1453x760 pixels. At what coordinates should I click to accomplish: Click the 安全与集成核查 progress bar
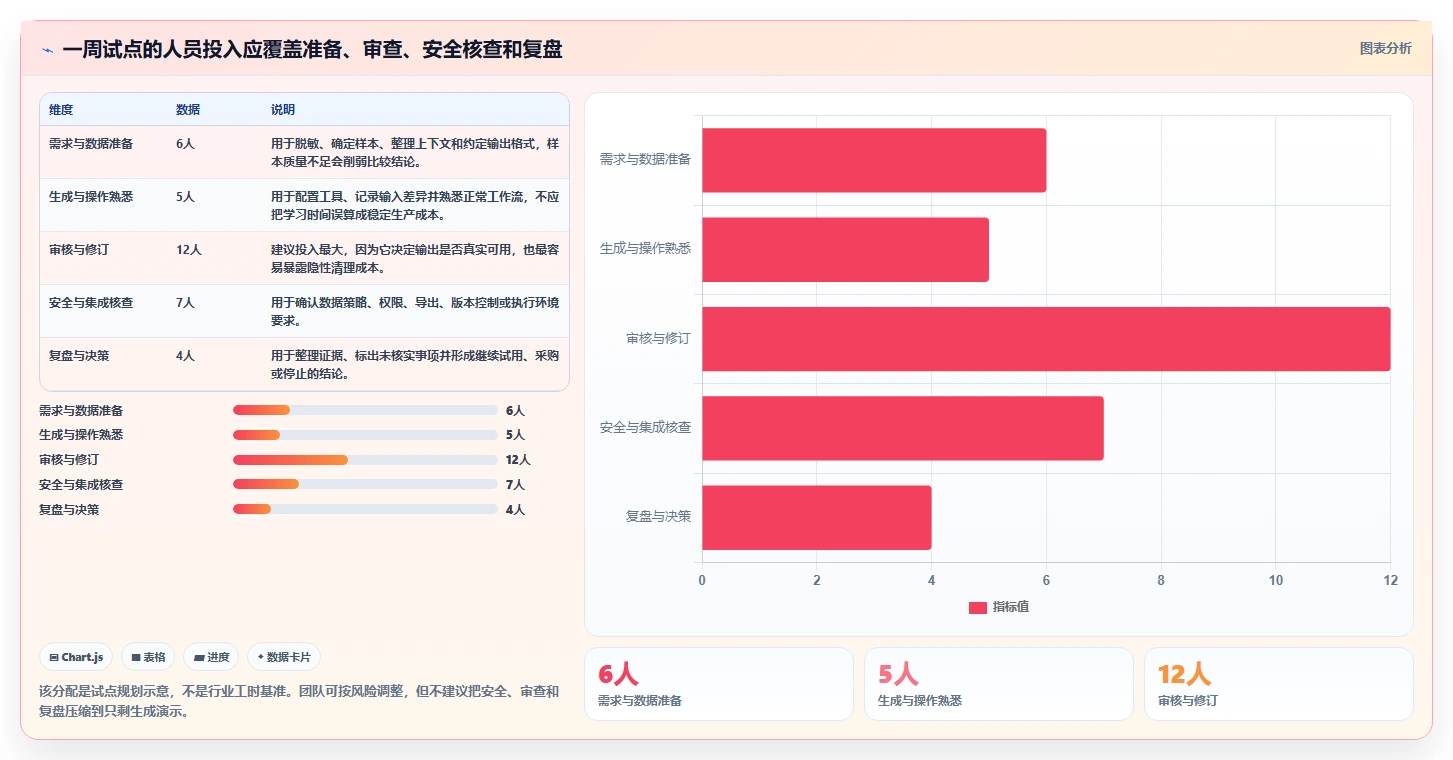[365, 484]
